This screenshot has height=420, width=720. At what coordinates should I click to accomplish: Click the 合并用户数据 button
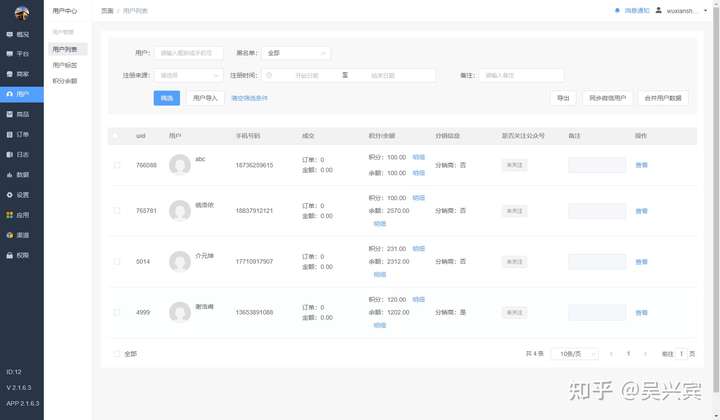click(663, 98)
